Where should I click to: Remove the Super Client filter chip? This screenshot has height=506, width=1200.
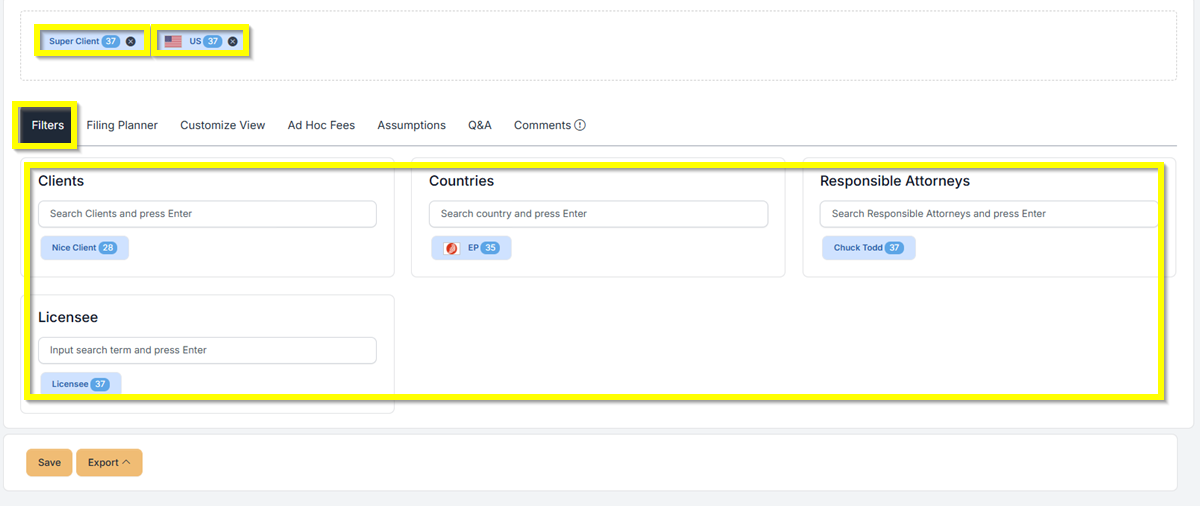[131, 42]
